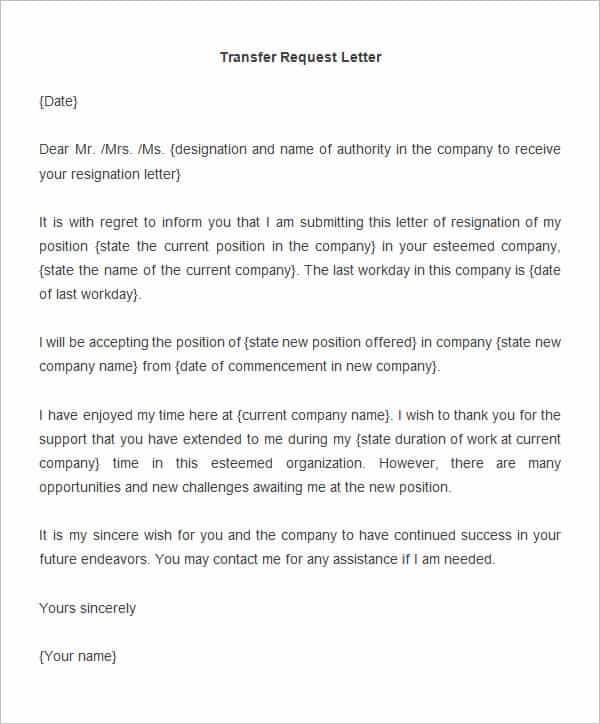Click the 'of last workday}' text
Screen dimensions: 600x724
90,295
